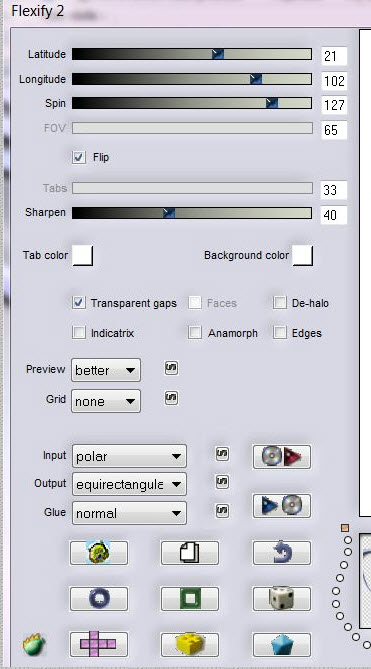Click the Latitude slider track
The width and height of the screenshot is (371, 669).
(192, 54)
